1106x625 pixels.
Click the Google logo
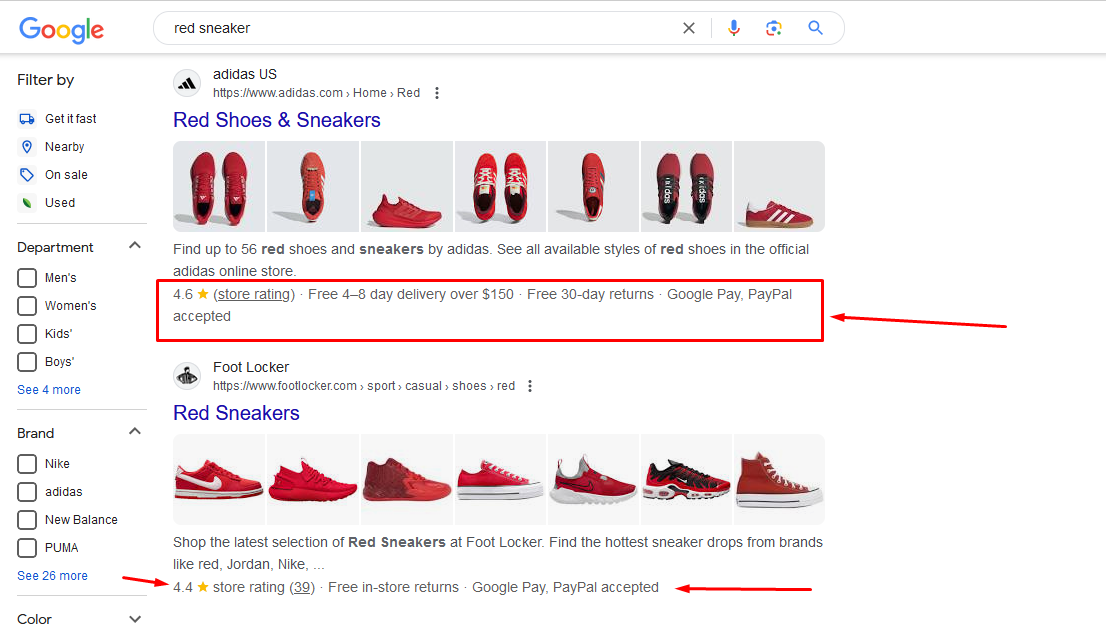pyautogui.click(x=61, y=29)
